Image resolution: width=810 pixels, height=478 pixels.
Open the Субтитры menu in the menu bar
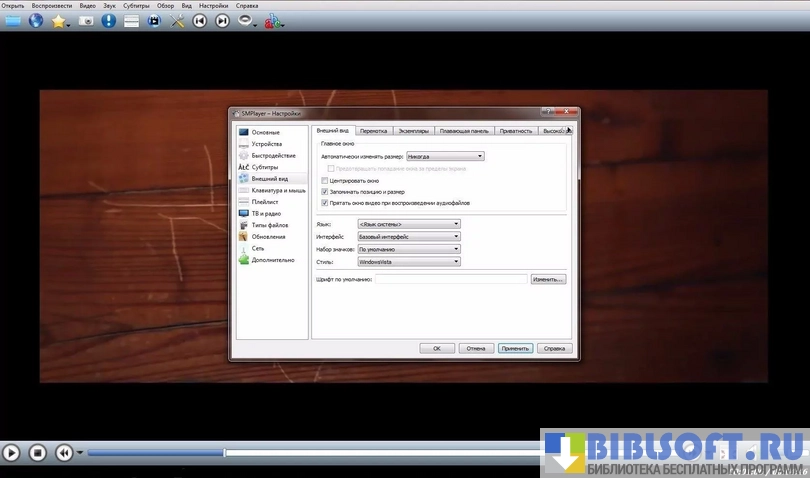pyautogui.click(x=136, y=5)
